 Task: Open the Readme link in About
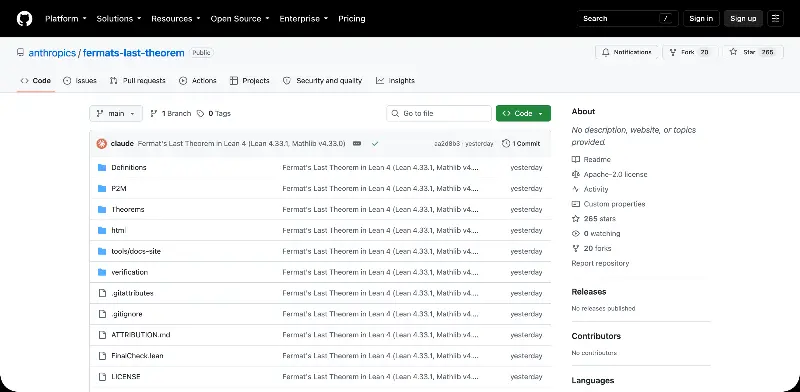(591, 159)
